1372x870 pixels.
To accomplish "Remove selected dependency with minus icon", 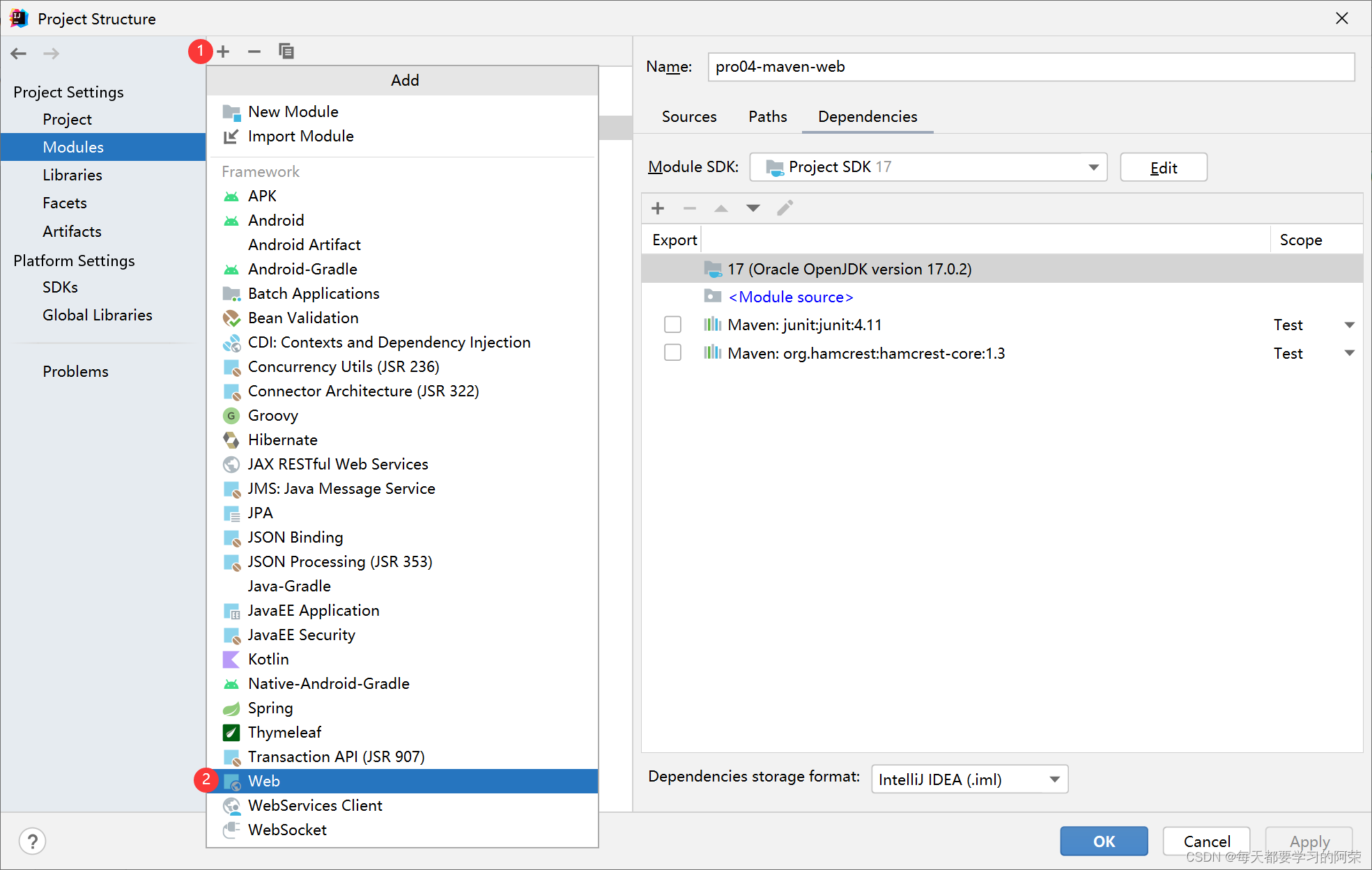I will pyautogui.click(x=690, y=208).
